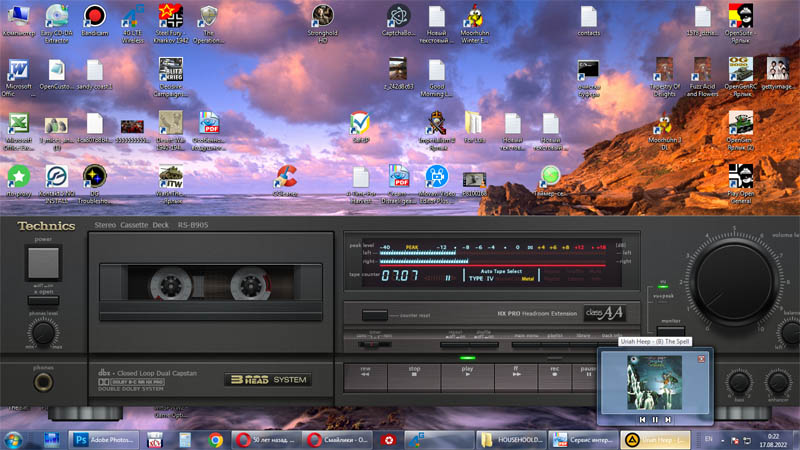Open Easy CD-DA Extractor desktop icon
800x450 pixels.
[57, 22]
